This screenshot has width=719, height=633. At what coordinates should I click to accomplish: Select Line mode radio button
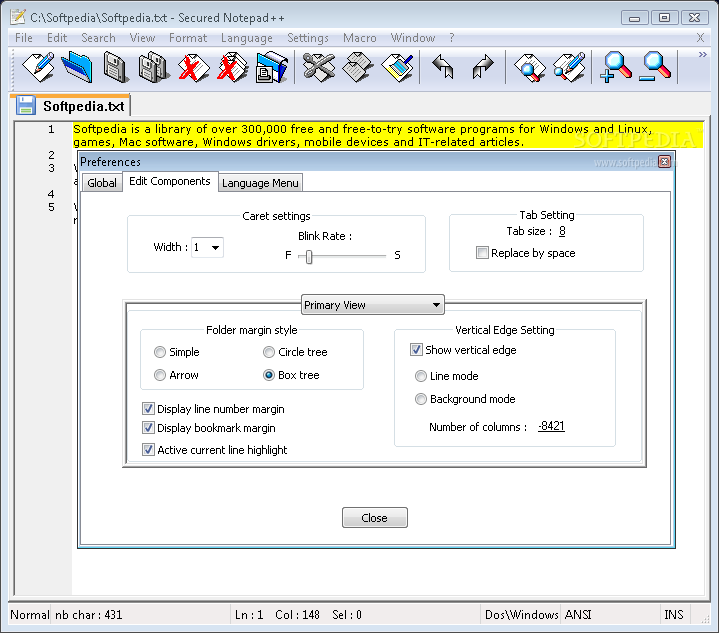coord(420,376)
